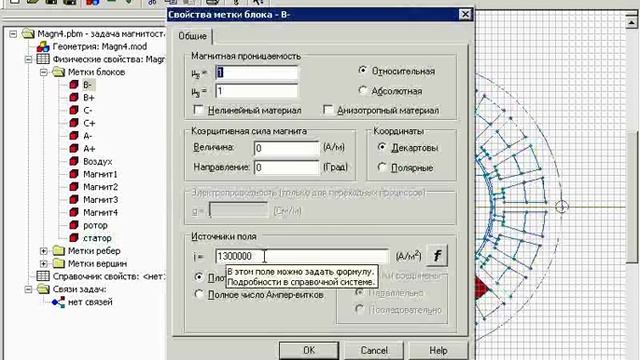This screenshot has height=360, width=640.
Task: Collapse the Magn4.pbm root node
Action: coord(13,33)
